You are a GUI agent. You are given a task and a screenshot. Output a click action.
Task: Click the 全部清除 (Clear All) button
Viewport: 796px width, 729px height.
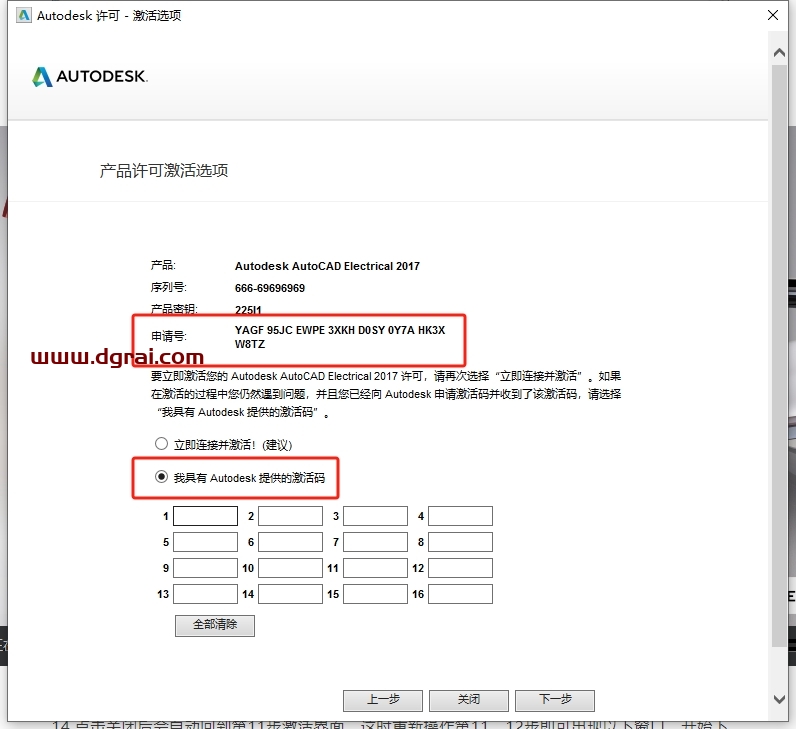[215, 625]
